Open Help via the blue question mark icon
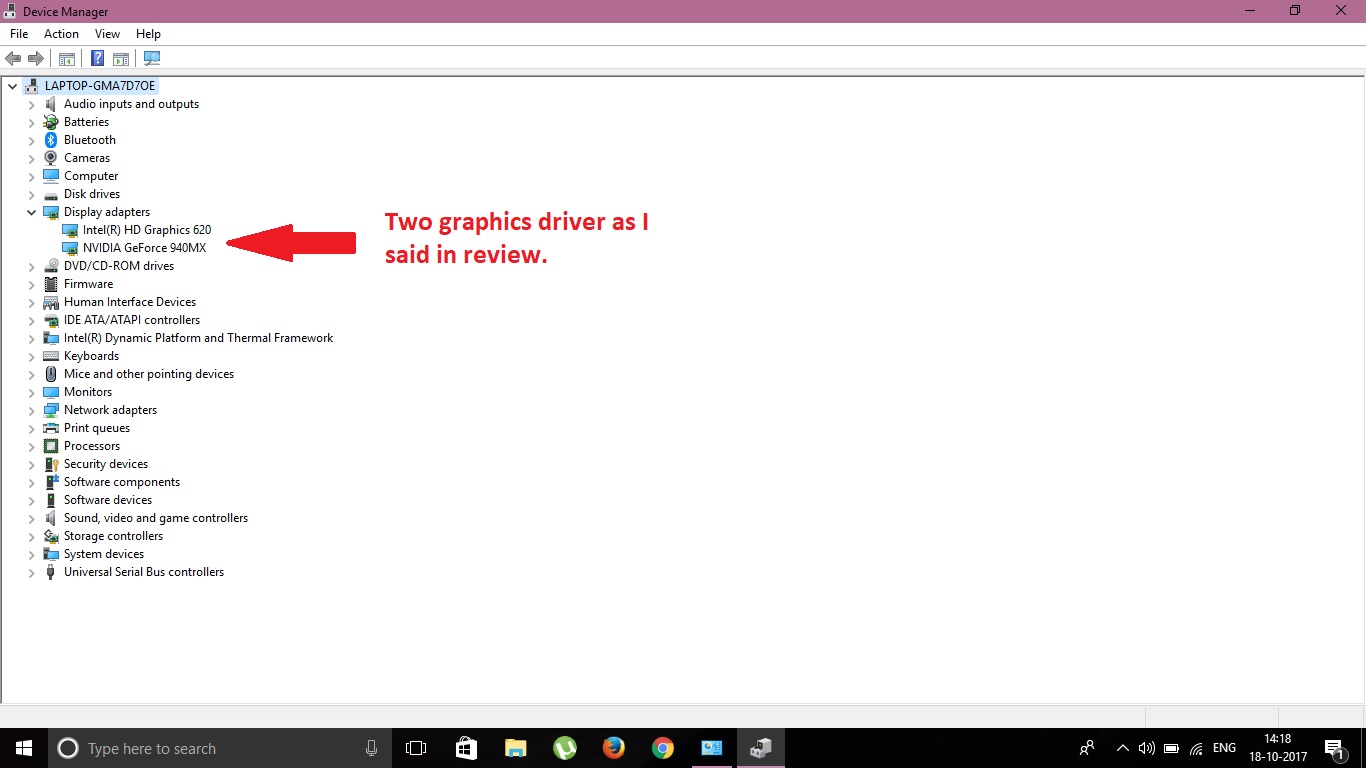 [x=98, y=59]
